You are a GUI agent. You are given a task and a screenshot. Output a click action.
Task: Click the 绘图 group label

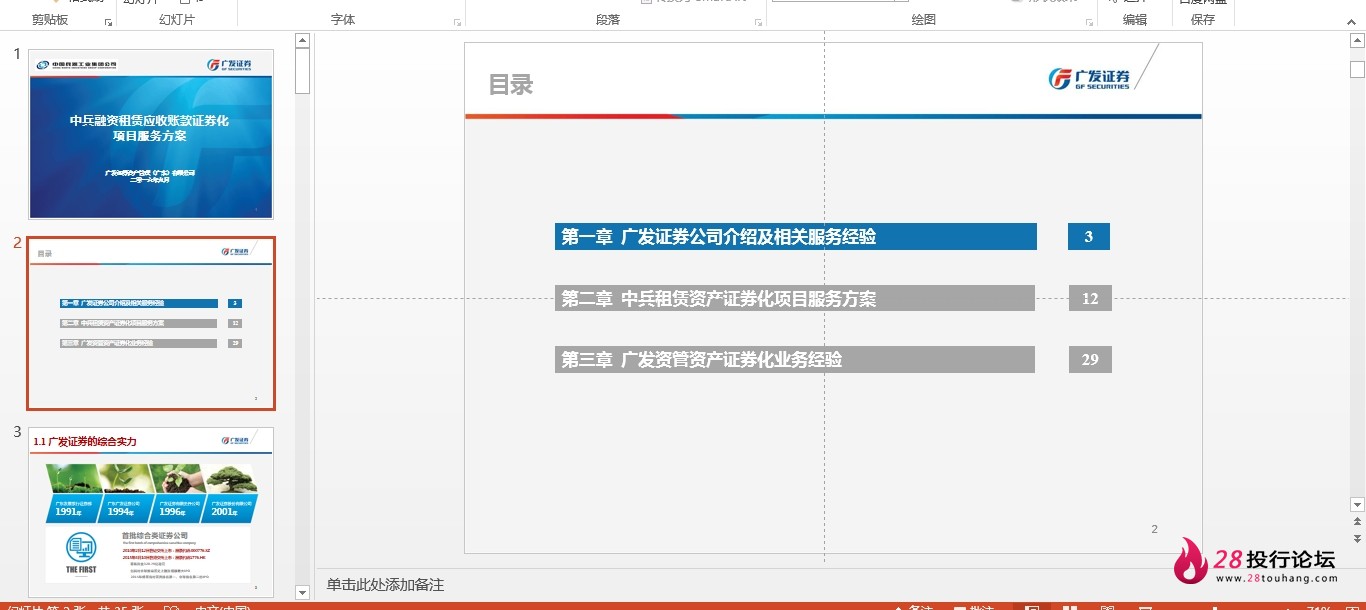pos(924,20)
